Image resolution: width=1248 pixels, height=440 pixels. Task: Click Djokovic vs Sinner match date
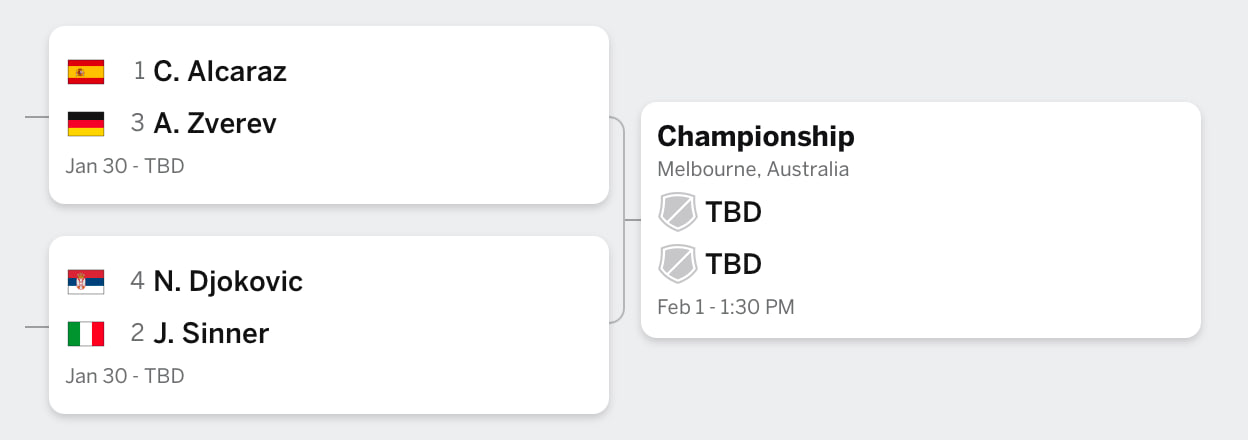[125, 376]
